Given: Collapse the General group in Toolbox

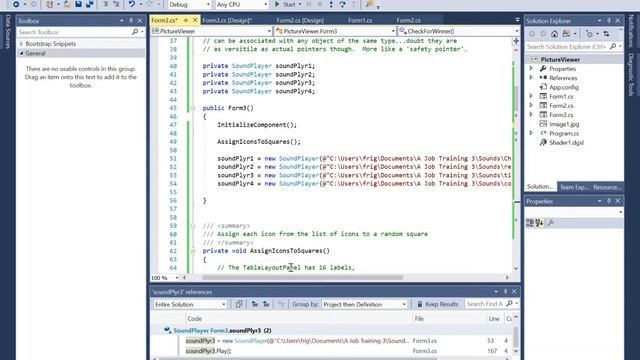Looking at the screenshot, I should point(22,53).
